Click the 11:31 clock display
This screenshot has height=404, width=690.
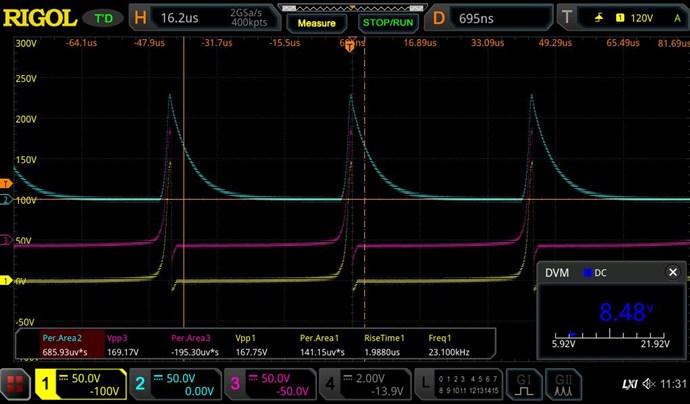[673, 384]
